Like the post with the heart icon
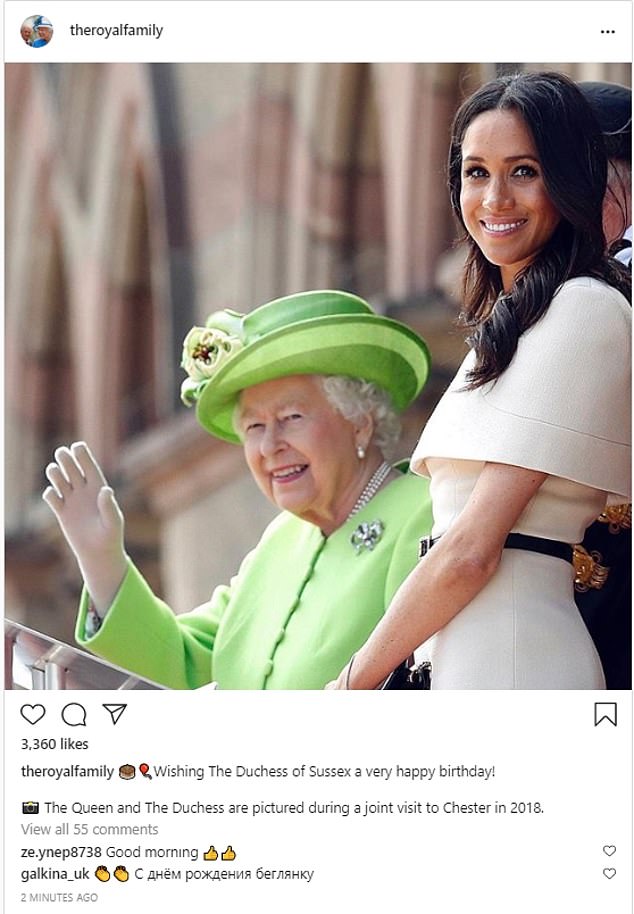634x914 pixels. point(33,713)
